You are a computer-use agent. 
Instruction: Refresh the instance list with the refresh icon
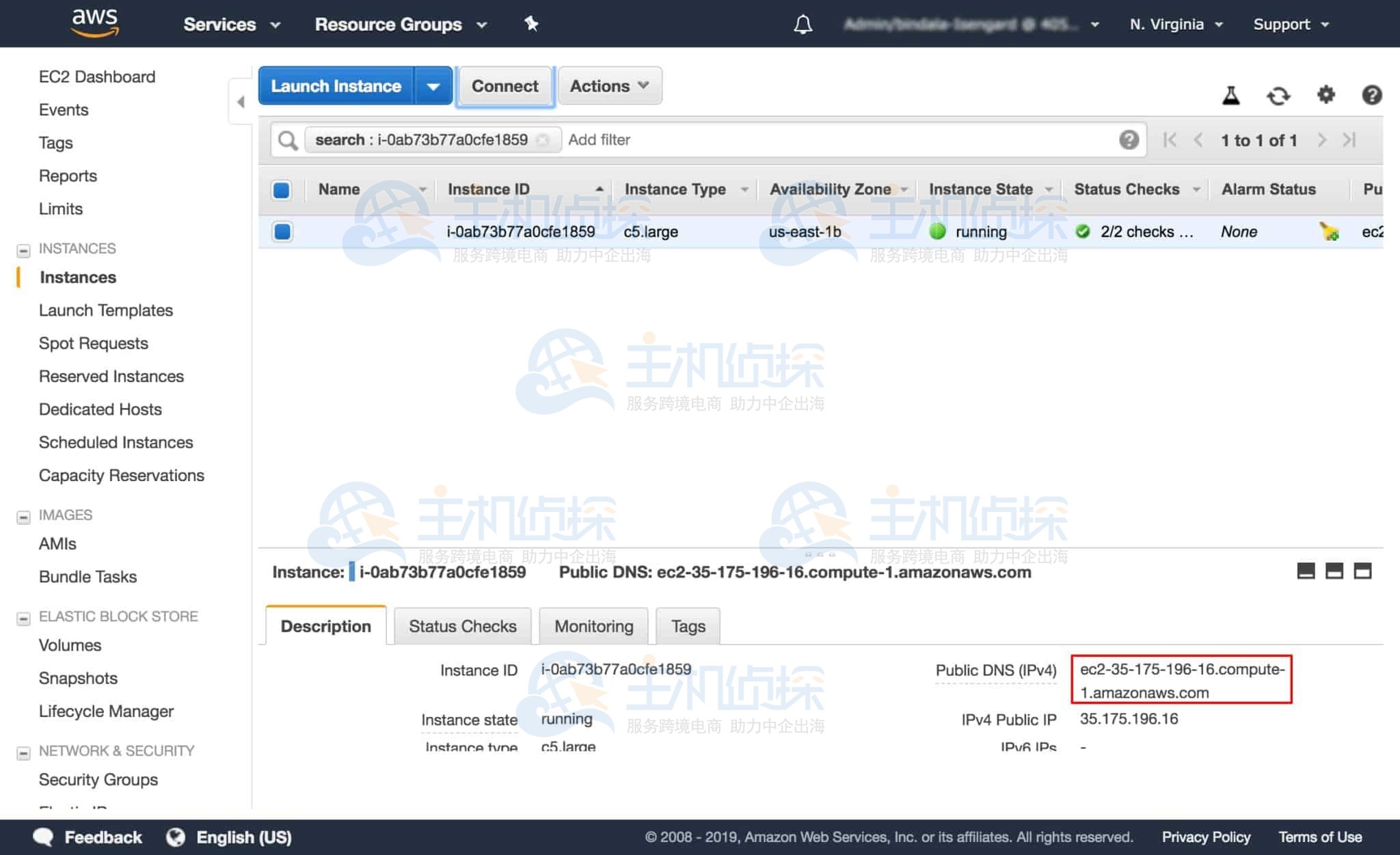(1278, 96)
